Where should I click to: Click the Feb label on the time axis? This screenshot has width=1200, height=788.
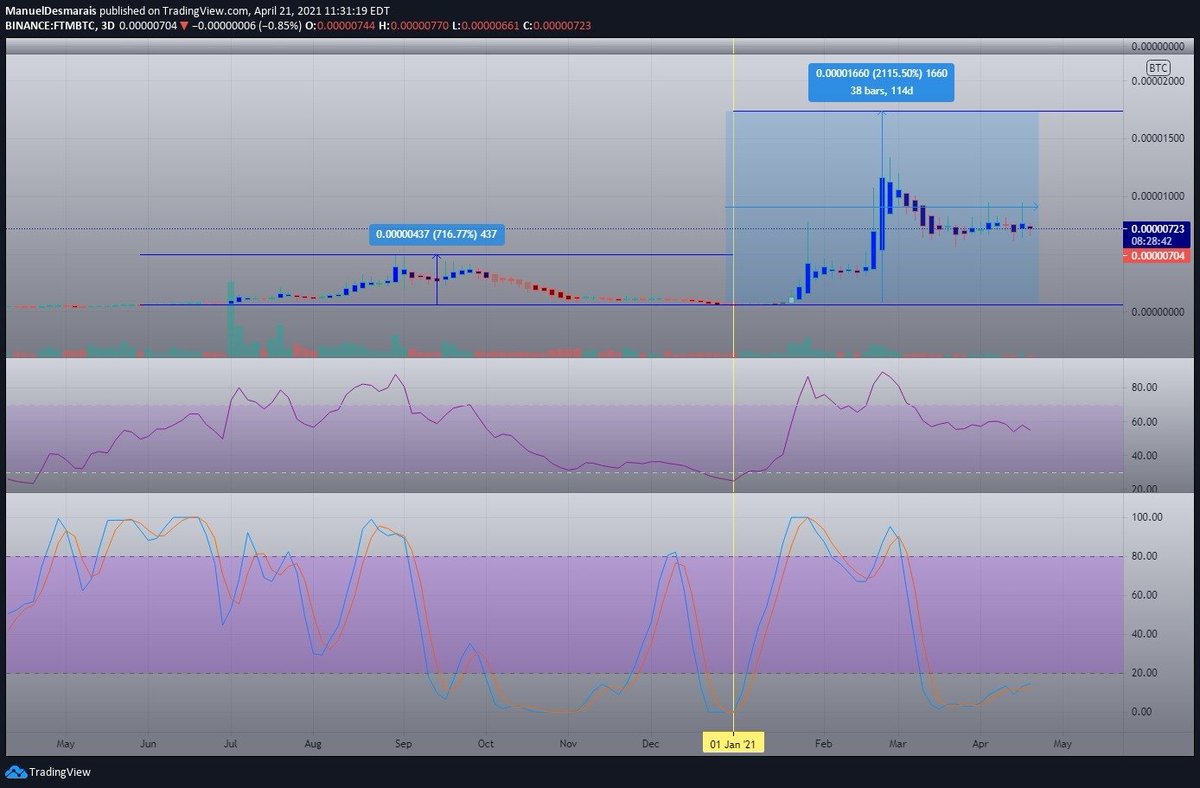[x=823, y=745]
